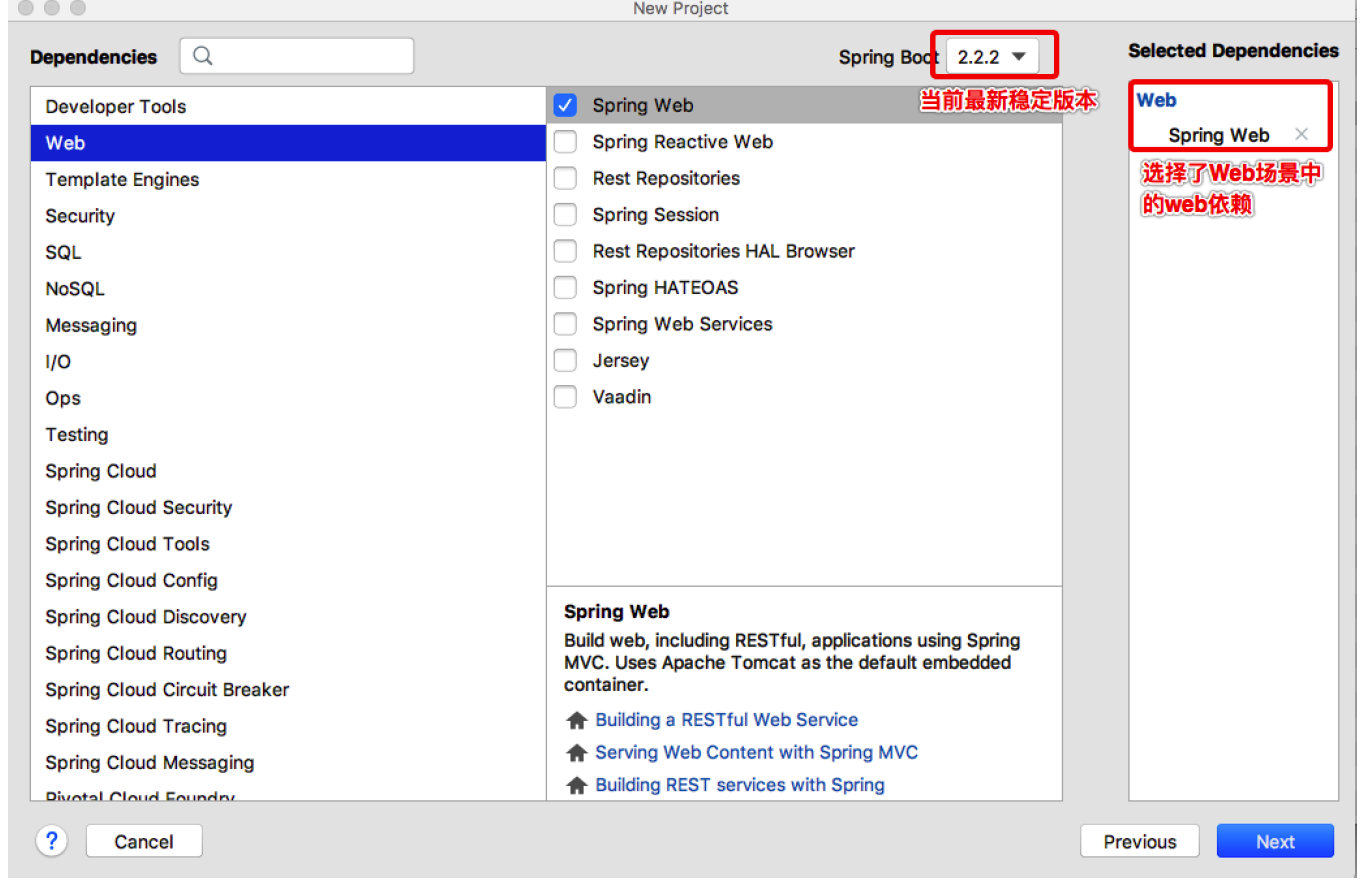Select the Messaging category
1370x880 pixels.
288,326
